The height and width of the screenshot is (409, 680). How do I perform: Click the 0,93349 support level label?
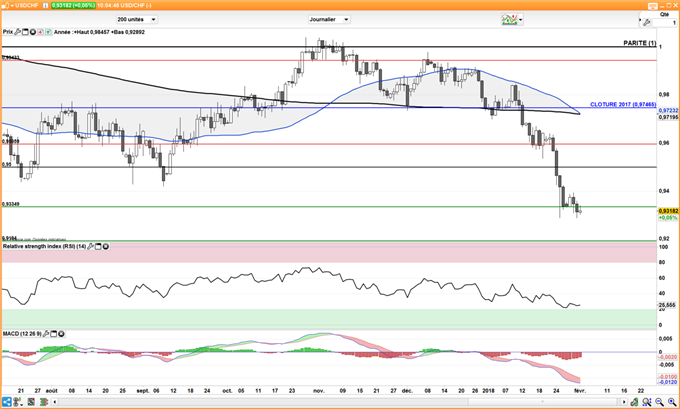pos(10,204)
